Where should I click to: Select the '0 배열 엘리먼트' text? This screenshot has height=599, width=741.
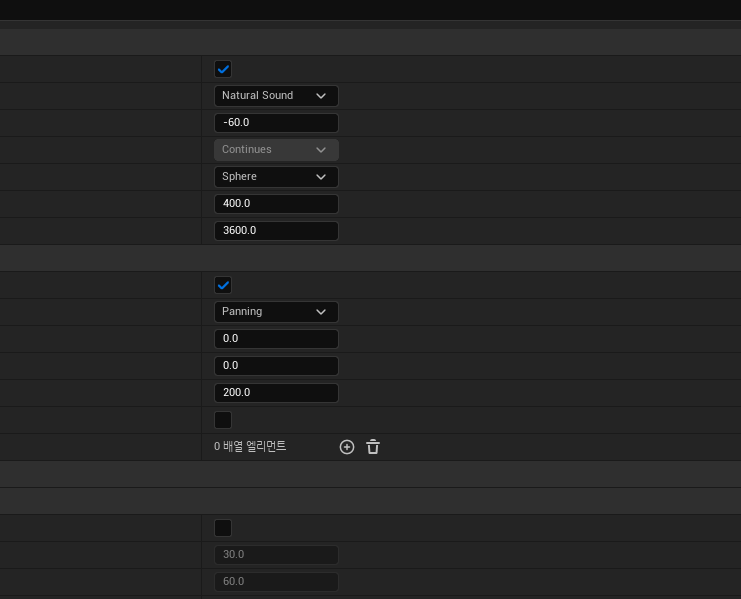coord(250,446)
